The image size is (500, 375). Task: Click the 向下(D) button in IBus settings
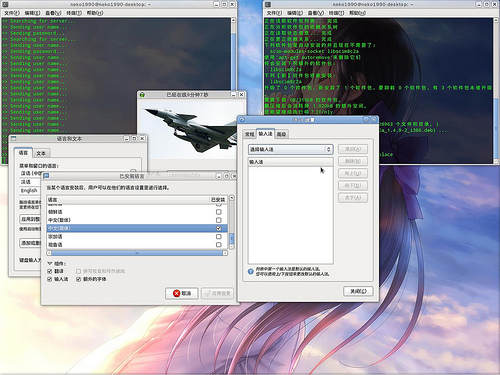tap(353, 186)
